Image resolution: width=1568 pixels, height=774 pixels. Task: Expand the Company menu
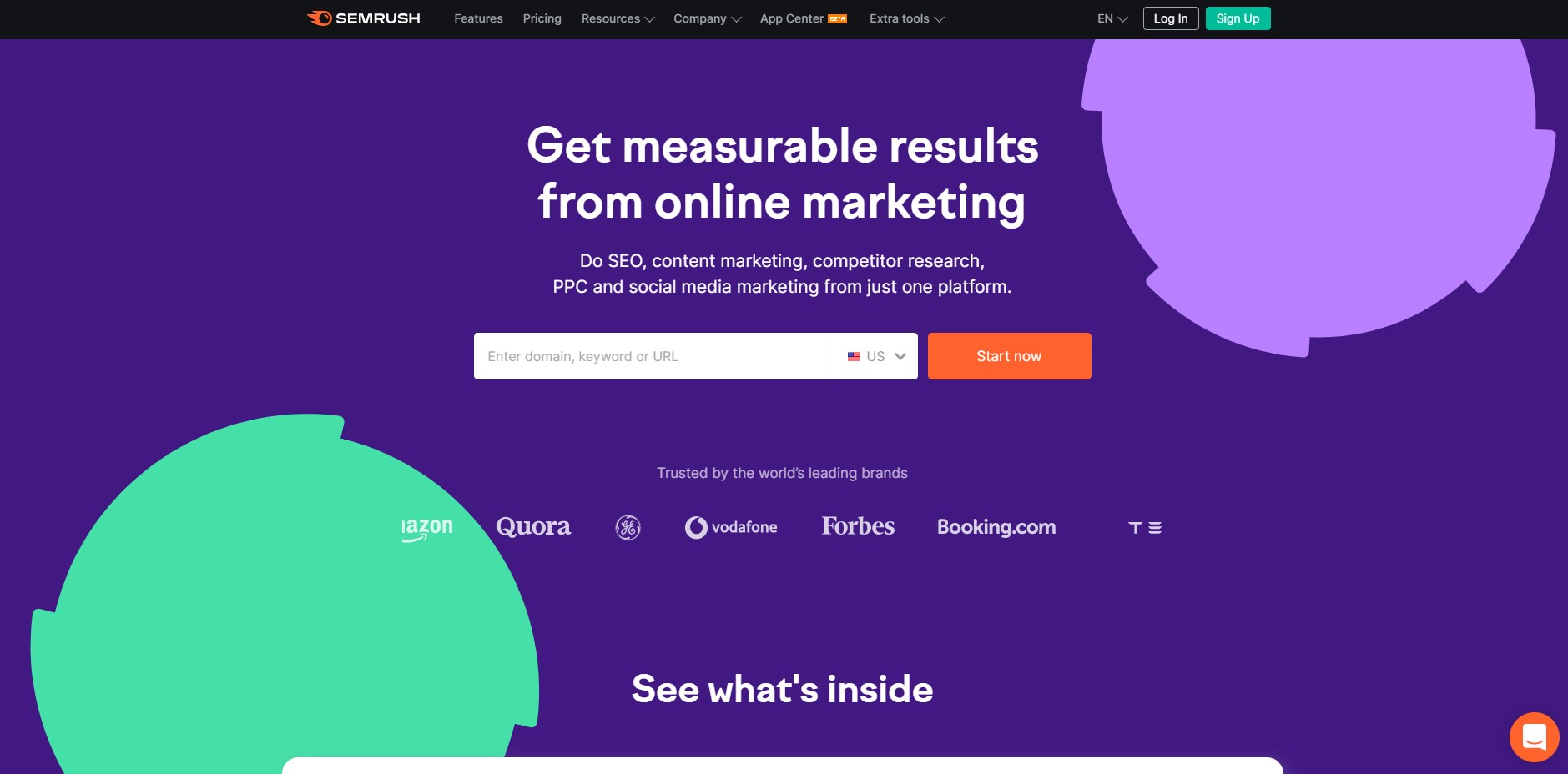coord(707,18)
